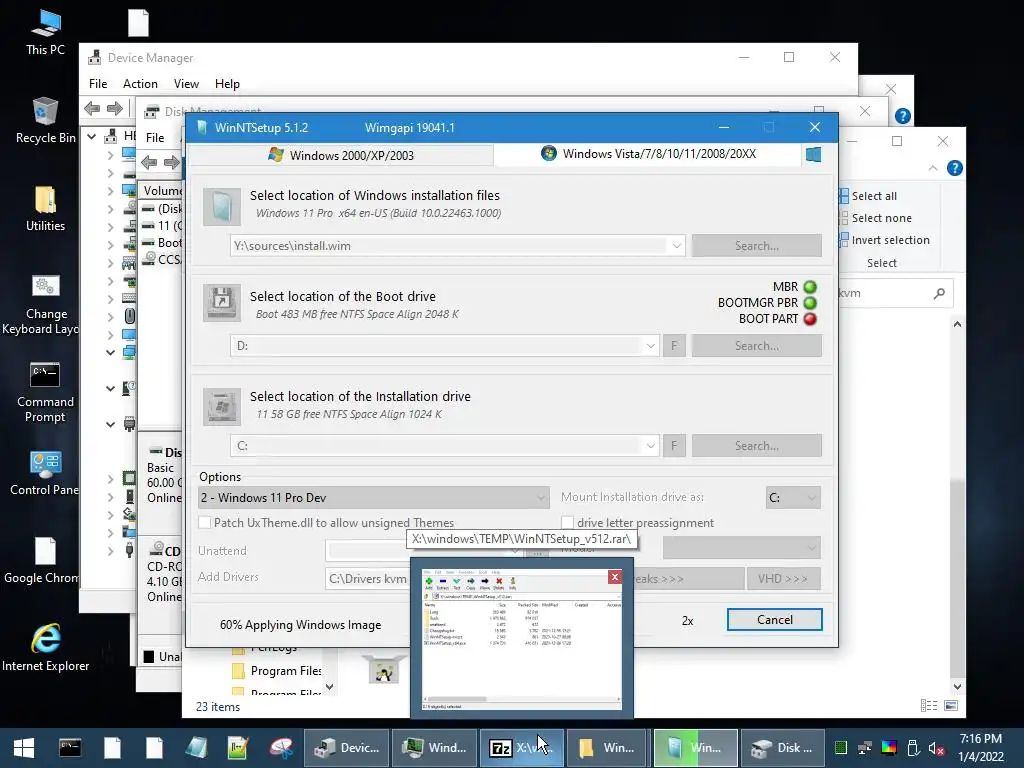This screenshot has height=768, width=1024.
Task: Click the Device Manager back arrow
Action: coord(92,108)
